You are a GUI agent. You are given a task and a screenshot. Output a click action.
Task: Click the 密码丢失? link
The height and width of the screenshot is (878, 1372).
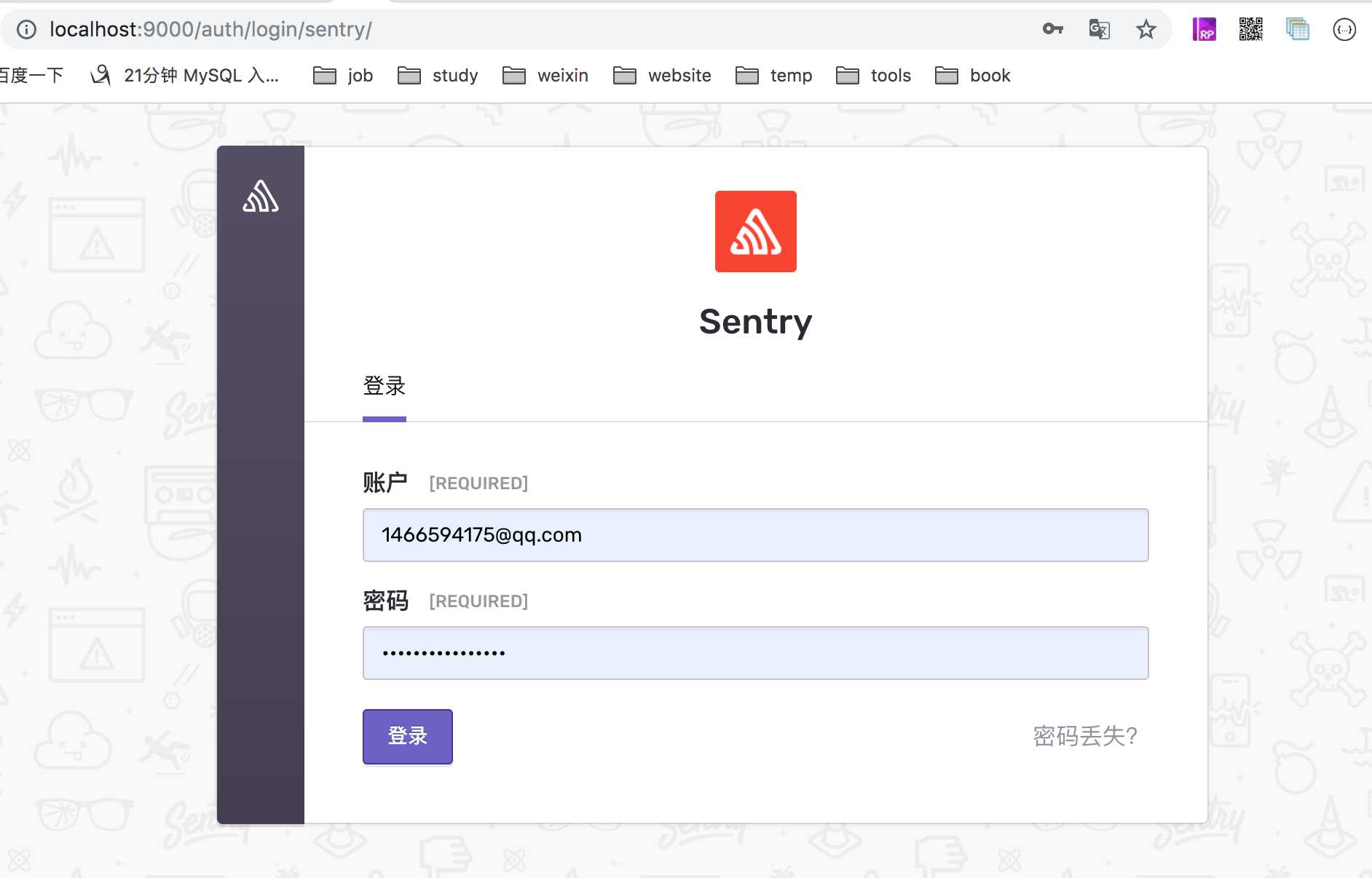click(1085, 736)
